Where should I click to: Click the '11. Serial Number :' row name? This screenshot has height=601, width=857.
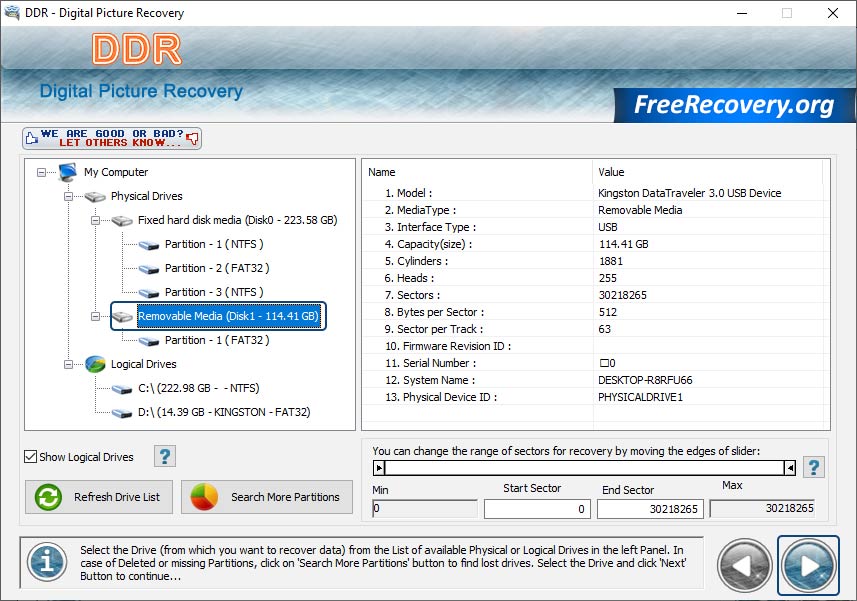[431, 363]
